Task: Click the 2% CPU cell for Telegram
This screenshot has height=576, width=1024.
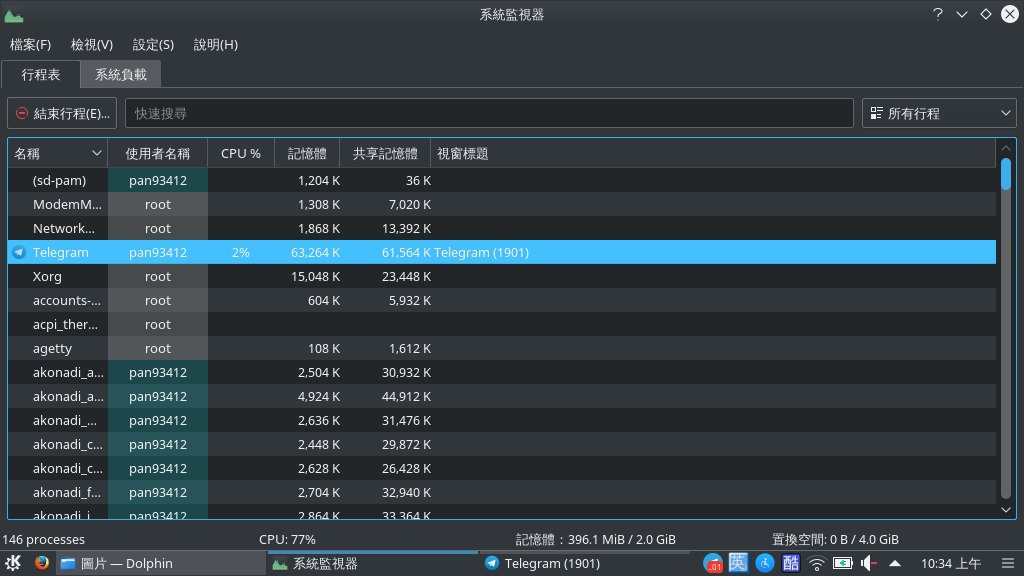Action: pyautogui.click(x=241, y=252)
